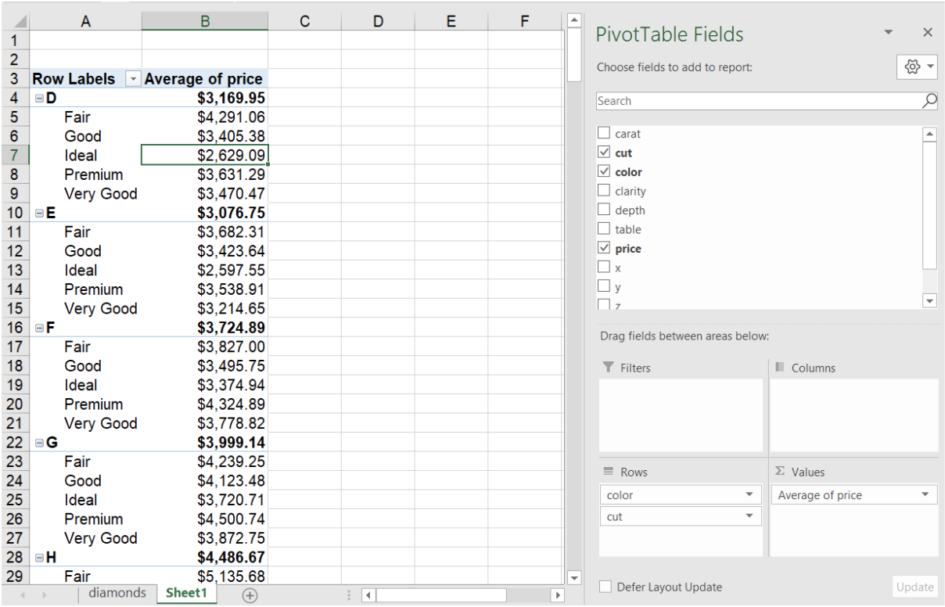Switch to the Sheet1 tab
Viewport: 945px width, 607px height.
click(x=186, y=592)
